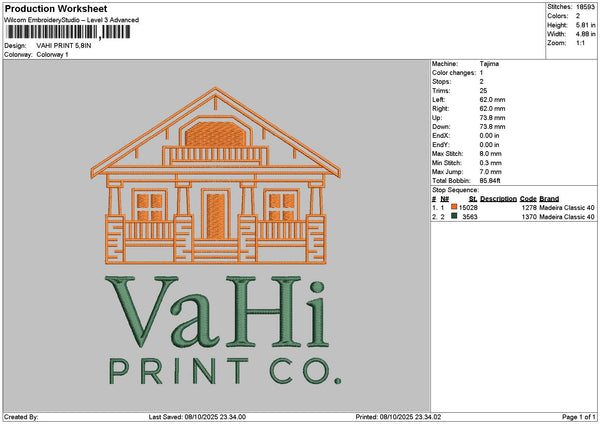Click stitch count 3563 in stop row 2
This screenshot has height=424, width=600.
click(x=470, y=217)
